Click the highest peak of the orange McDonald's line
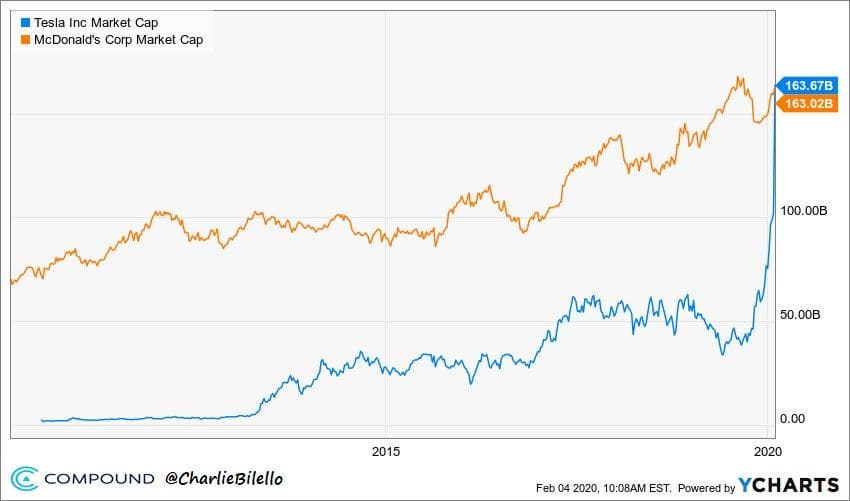 pyautogui.click(x=740, y=77)
